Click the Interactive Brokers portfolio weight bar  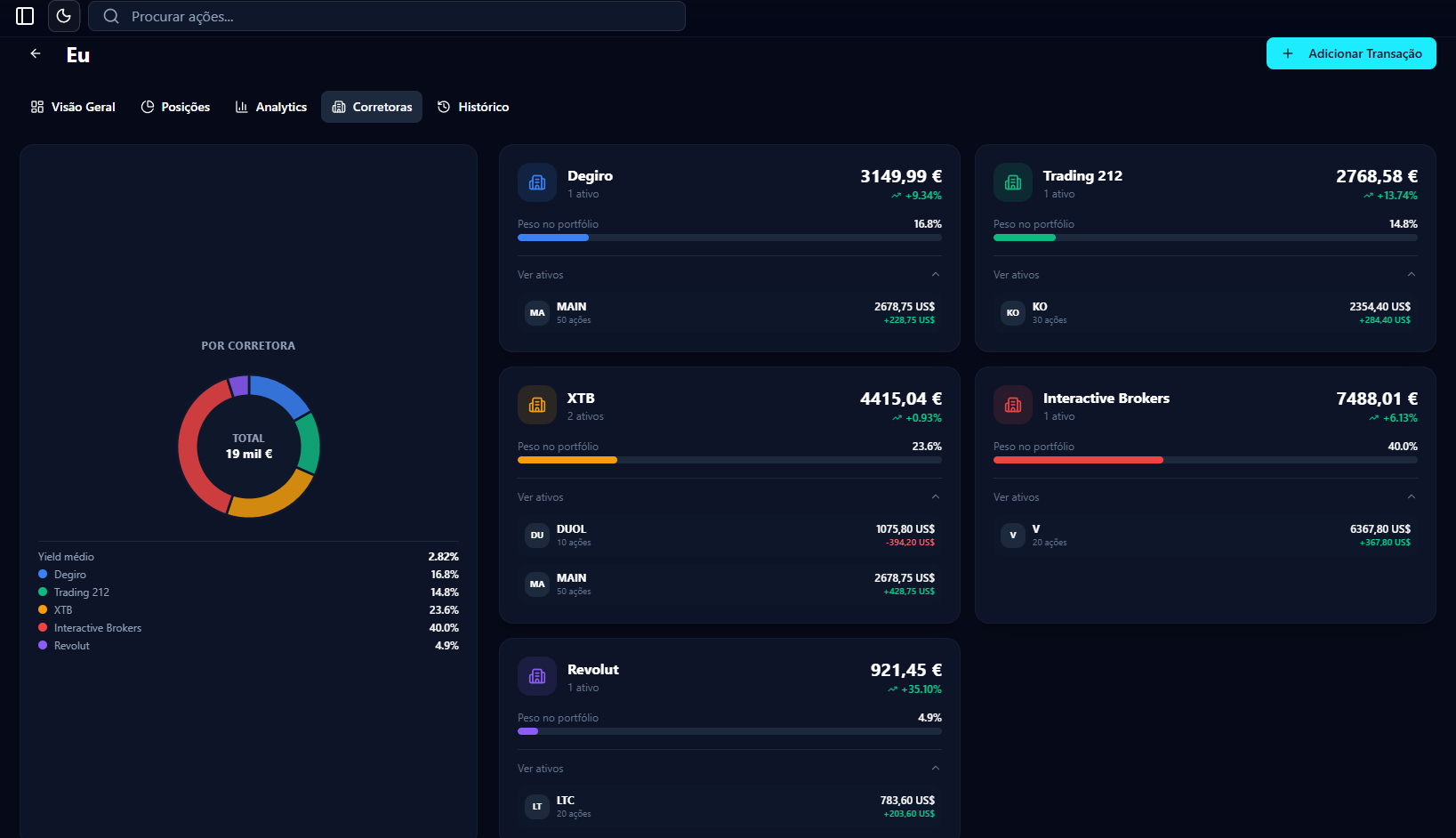coord(1205,460)
